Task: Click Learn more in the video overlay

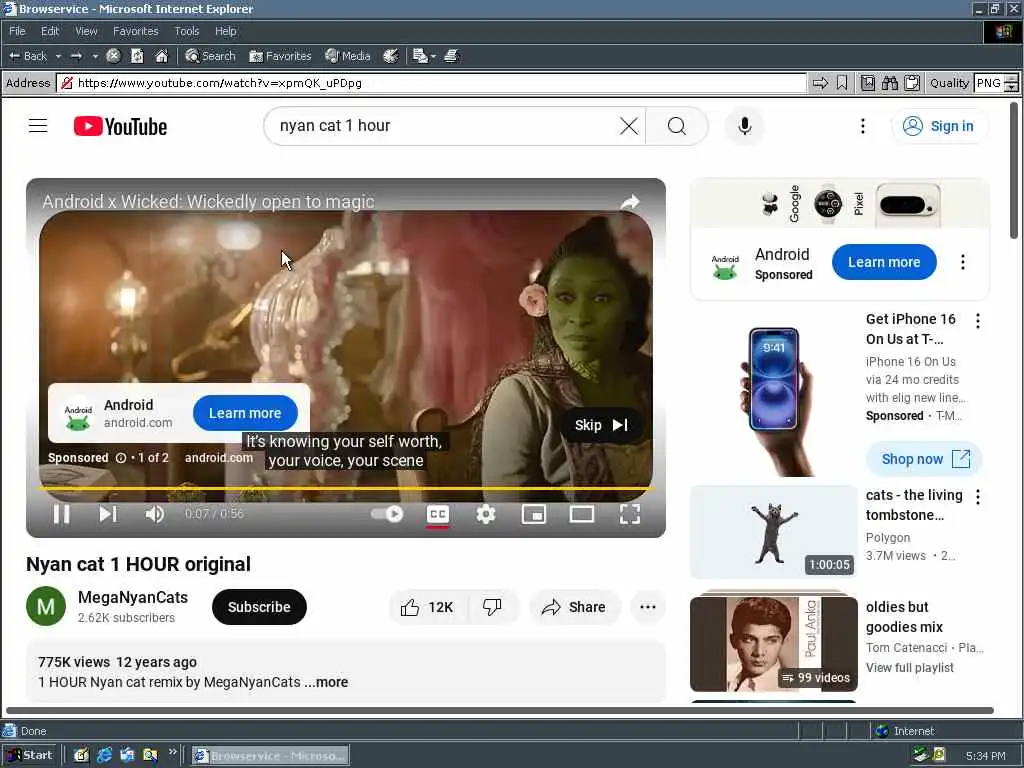Action: click(x=246, y=413)
